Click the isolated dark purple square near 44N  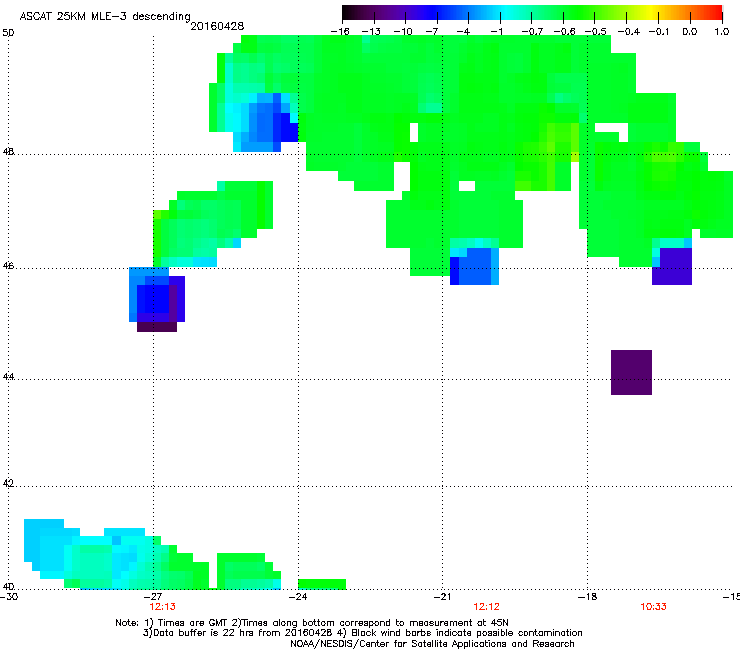[631, 372]
